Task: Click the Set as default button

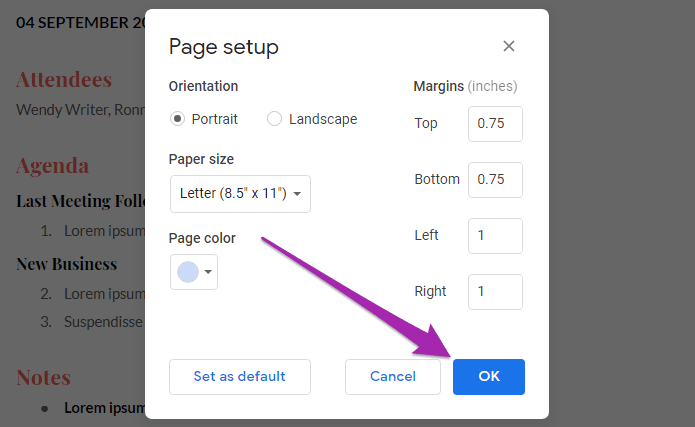Action: [240, 376]
